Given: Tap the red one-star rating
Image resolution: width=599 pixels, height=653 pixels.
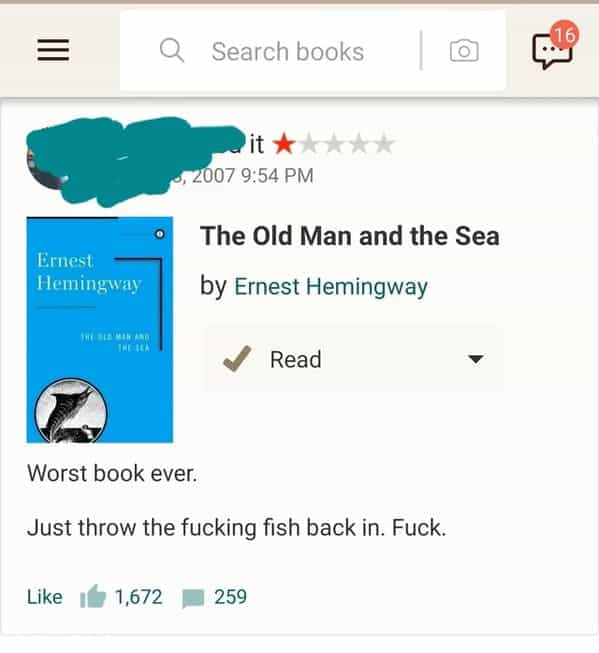Looking at the screenshot, I should (284, 144).
